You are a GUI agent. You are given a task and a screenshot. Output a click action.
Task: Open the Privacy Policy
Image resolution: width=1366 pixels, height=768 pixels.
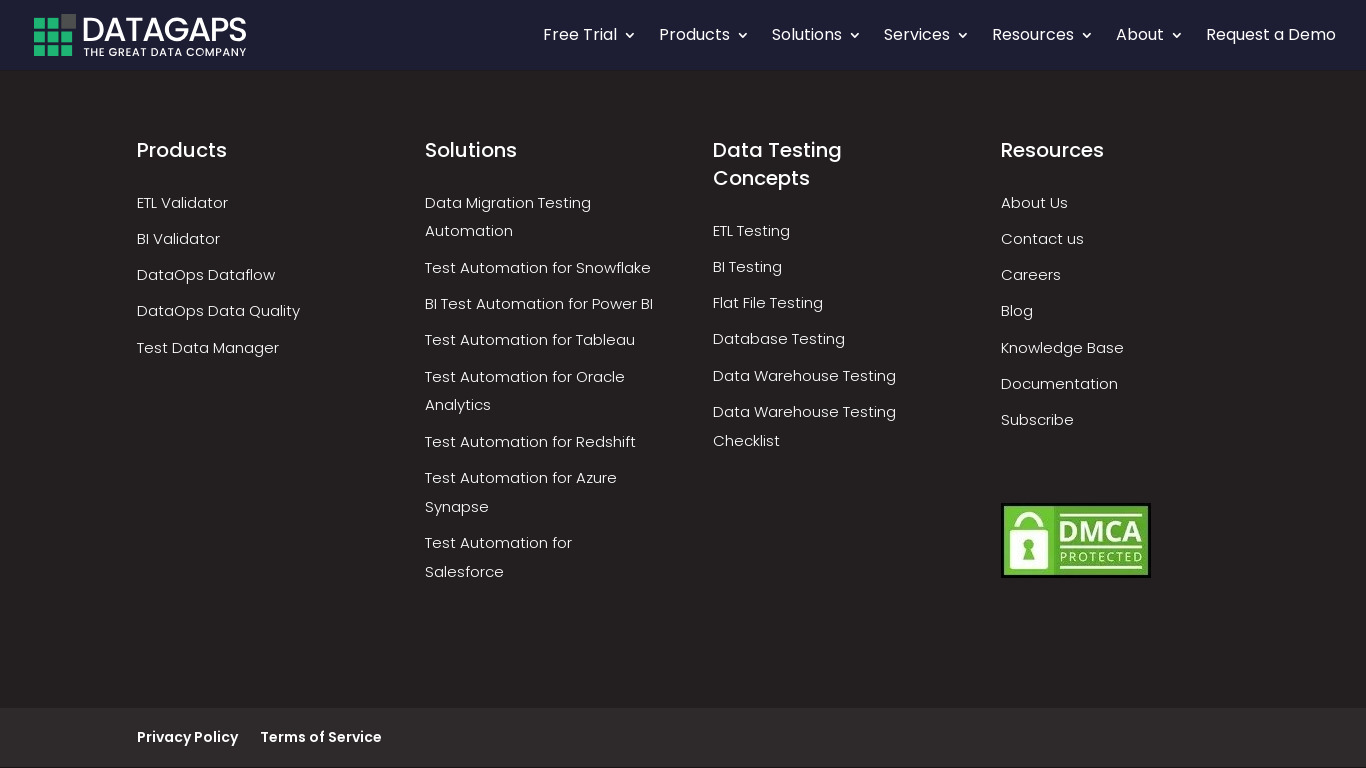[187, 737]
